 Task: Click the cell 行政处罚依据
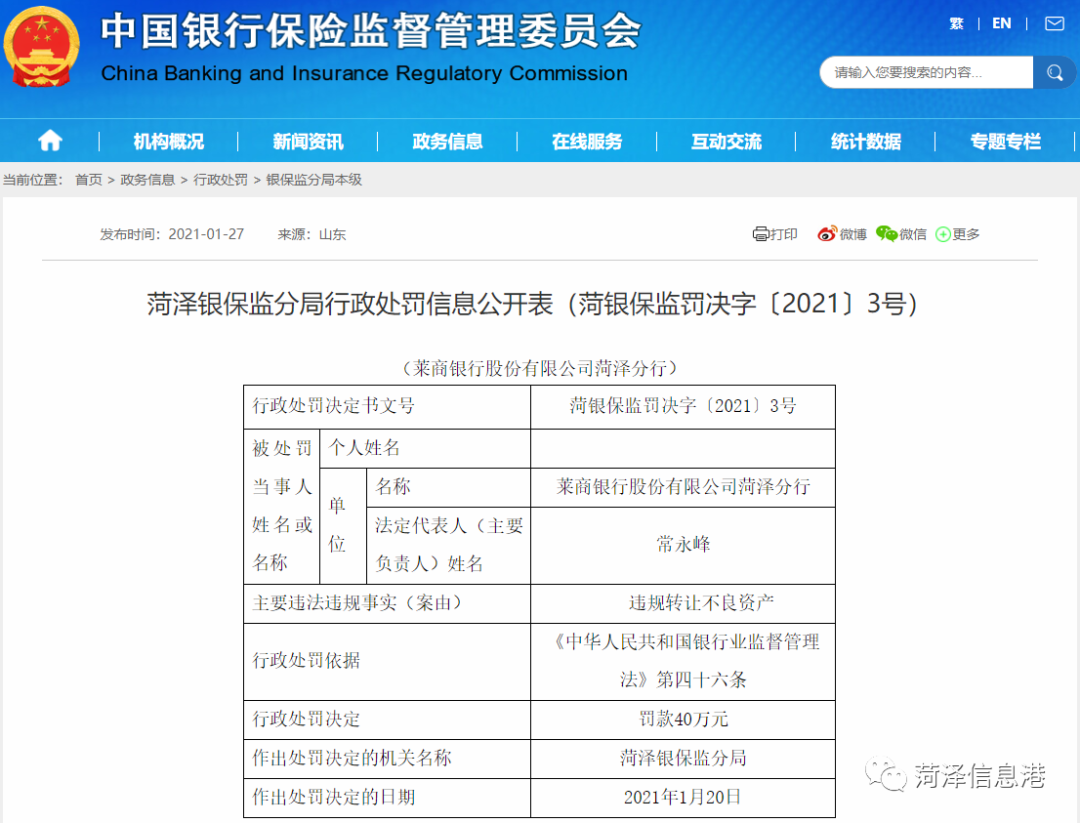pyautogui.click(x=387, y=662)
